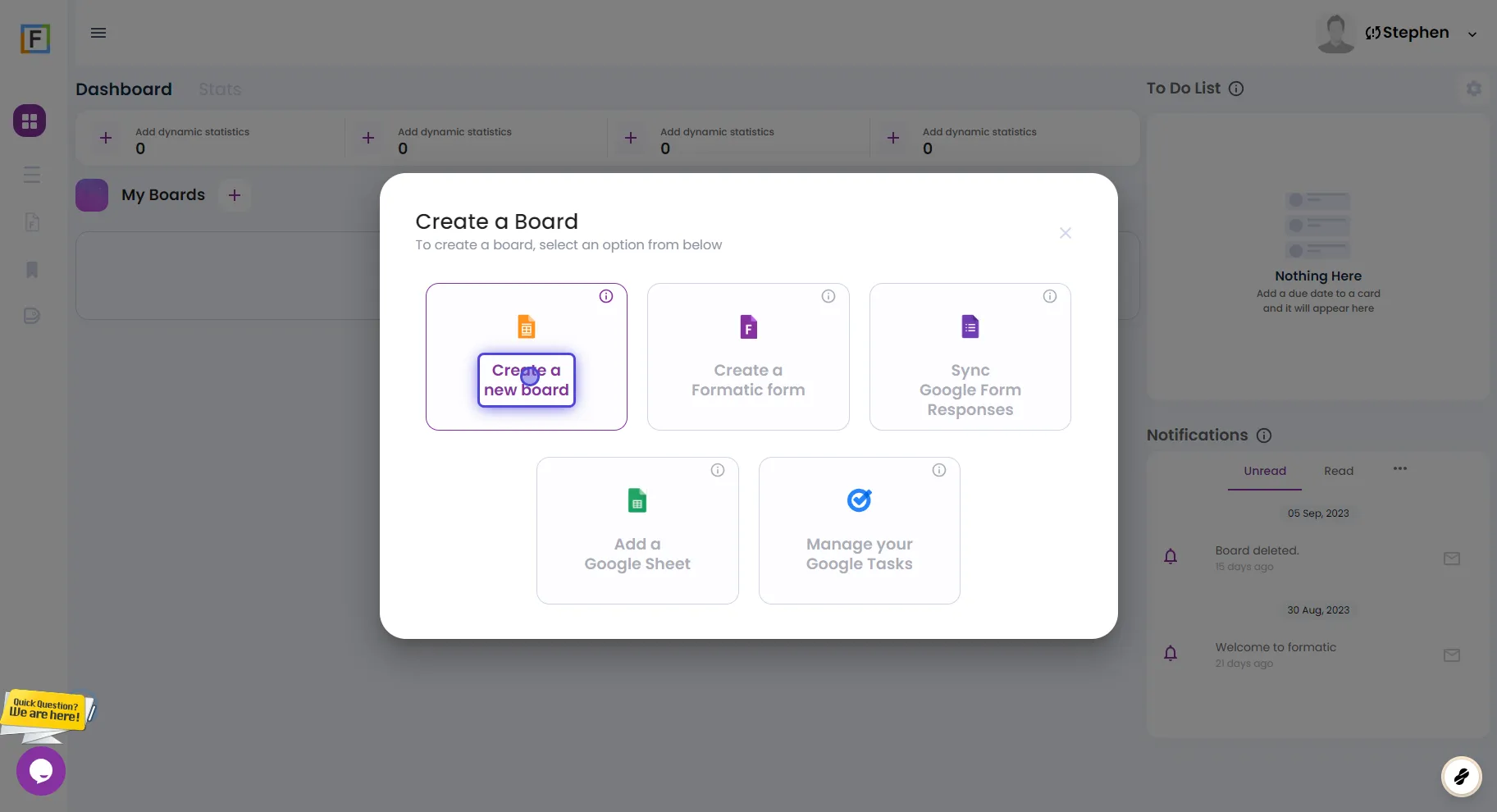The image size is (1497, 812).
Task: Select Add a Google Sheet option
Action: point(637,531)
